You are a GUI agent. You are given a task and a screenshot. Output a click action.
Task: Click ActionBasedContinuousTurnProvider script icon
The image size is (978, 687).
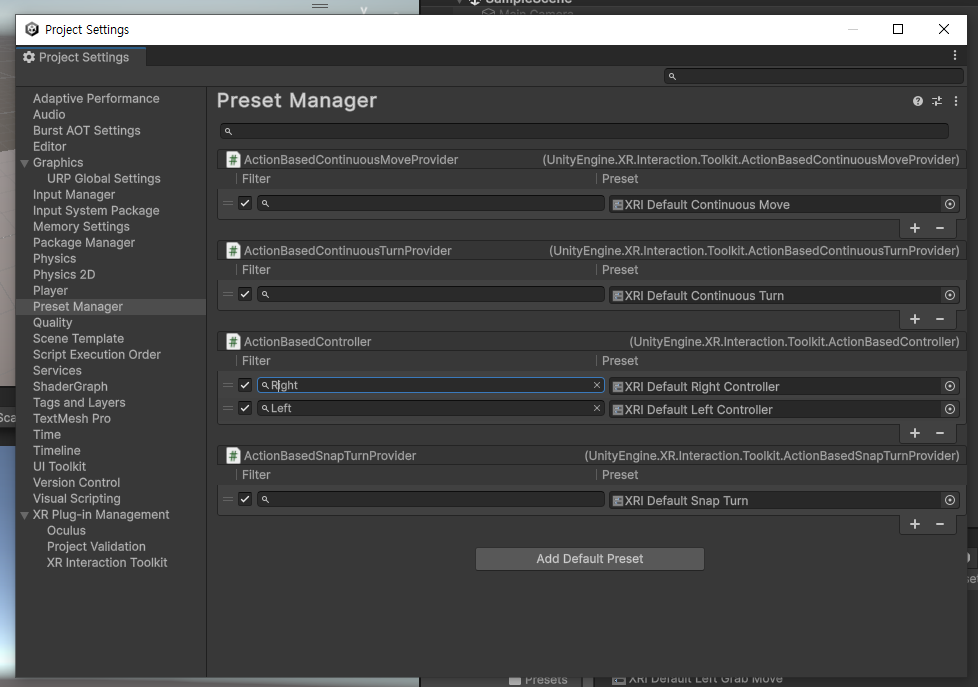click(233, 251)
